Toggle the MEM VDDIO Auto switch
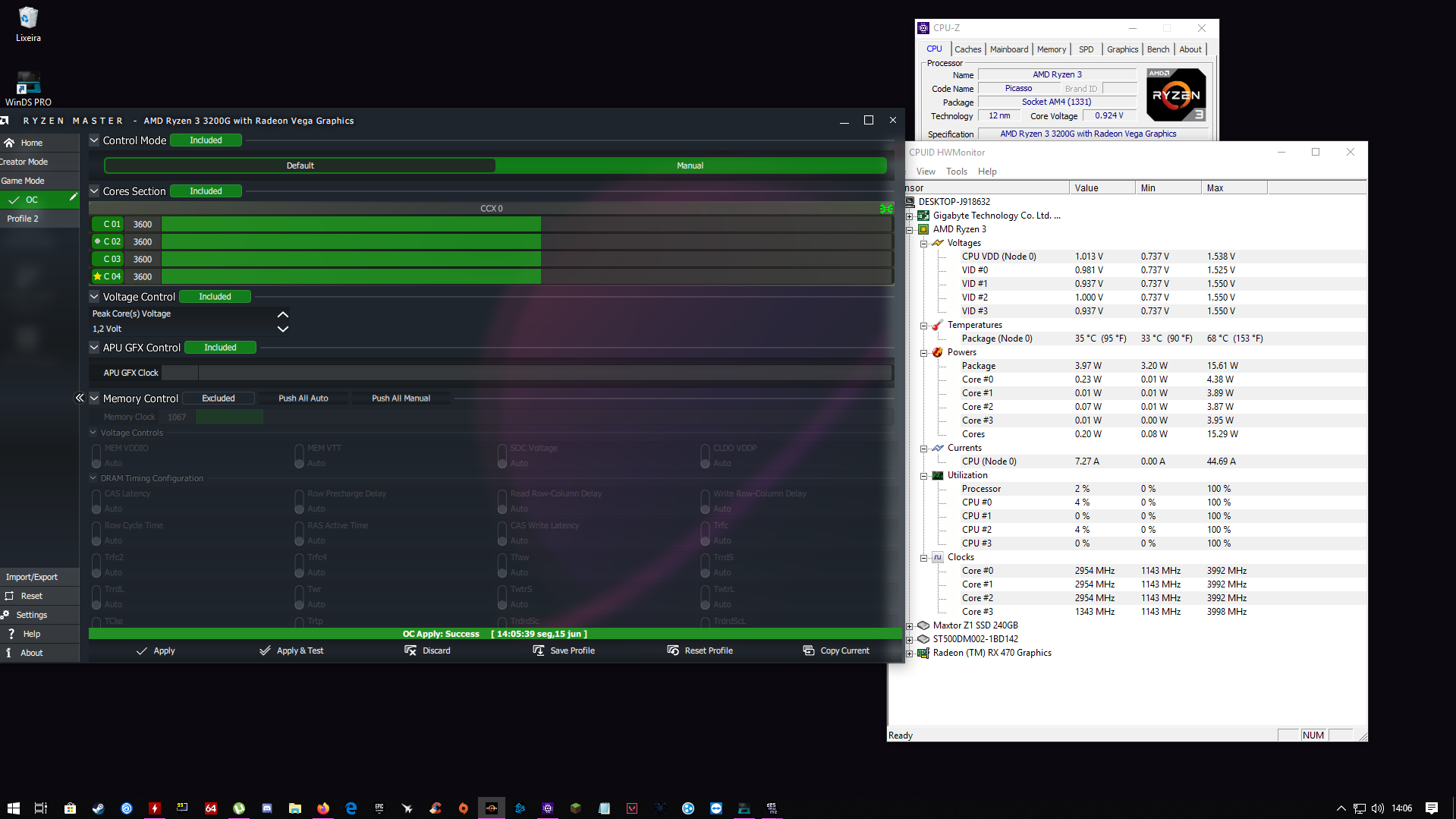 (96, 456)
